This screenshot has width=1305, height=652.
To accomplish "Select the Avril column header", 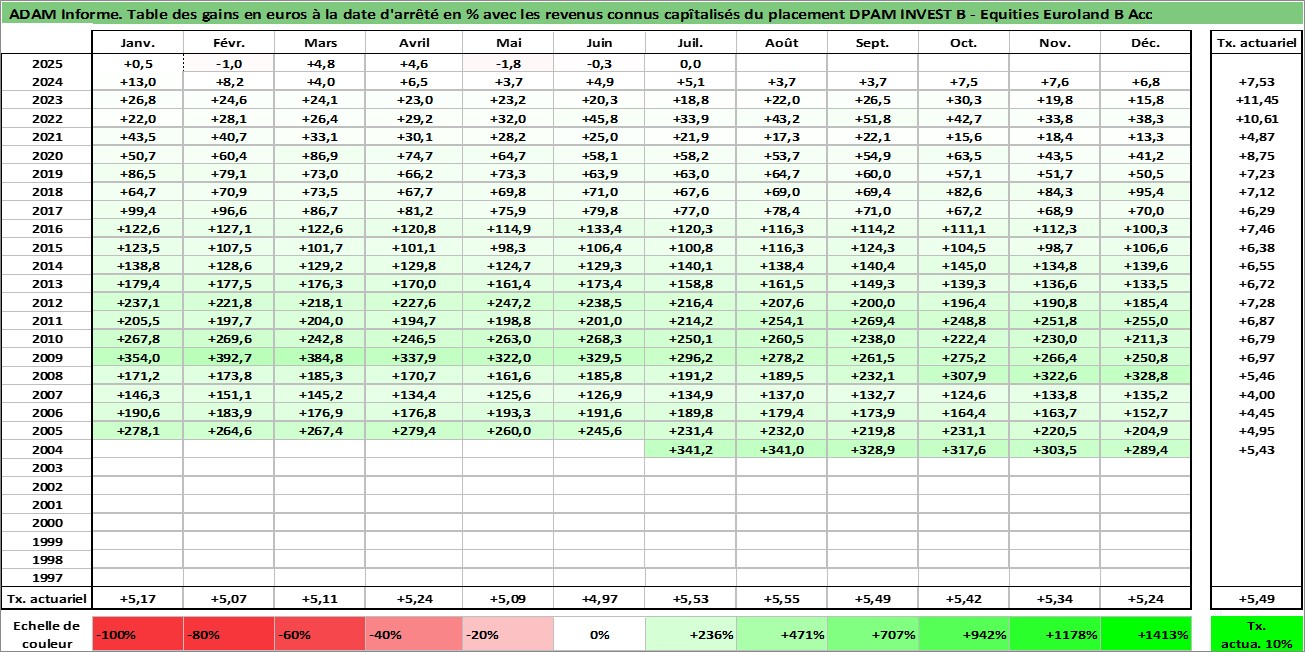I will click(x=414, y=43).
